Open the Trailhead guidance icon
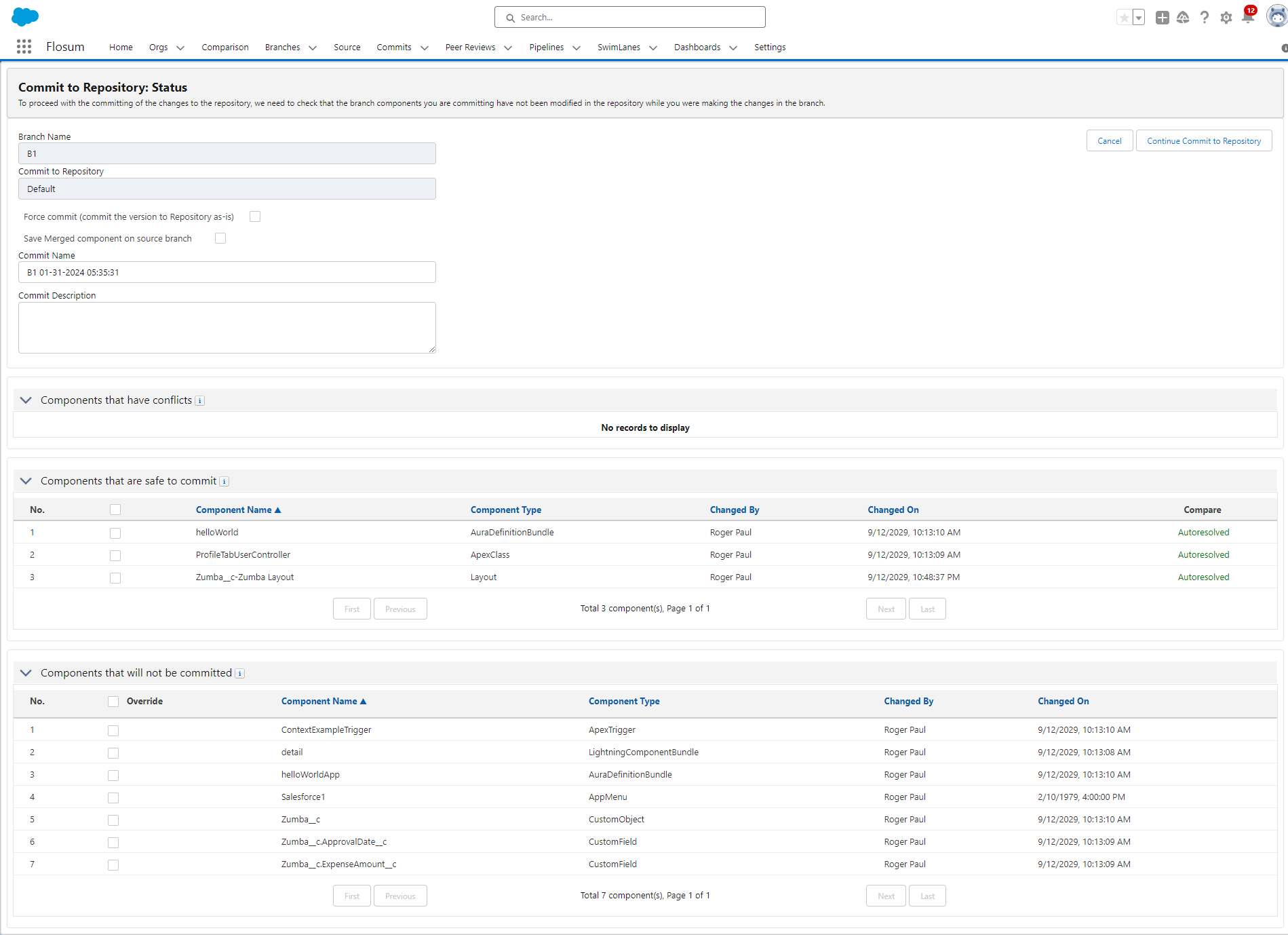Viewport: 1288px width, 935px height. click(x=1183, y=18)
